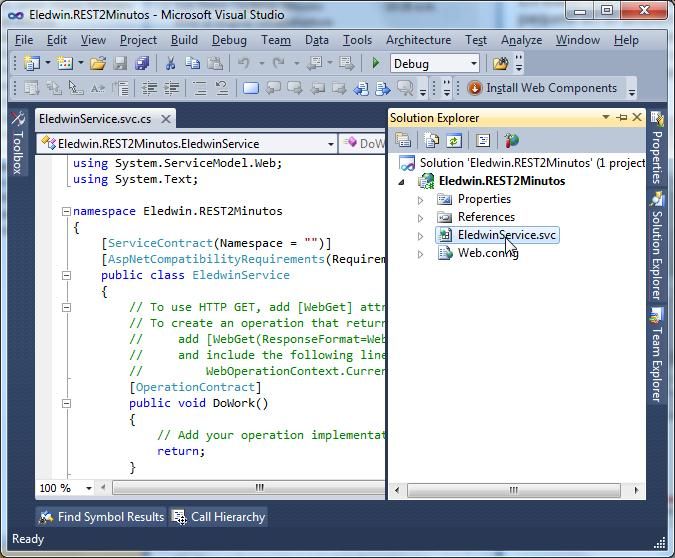This screenshot has height=558, width=675.
Task: Open the Build menu
Action: coord(184,40)
